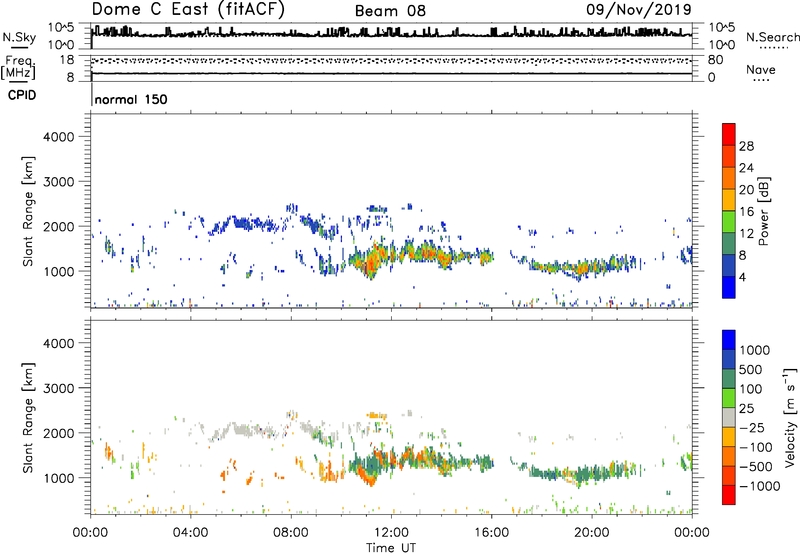Click the "08:00" time tick label
The height and width of the screenshot is (554, 800).
coord(291,533)
